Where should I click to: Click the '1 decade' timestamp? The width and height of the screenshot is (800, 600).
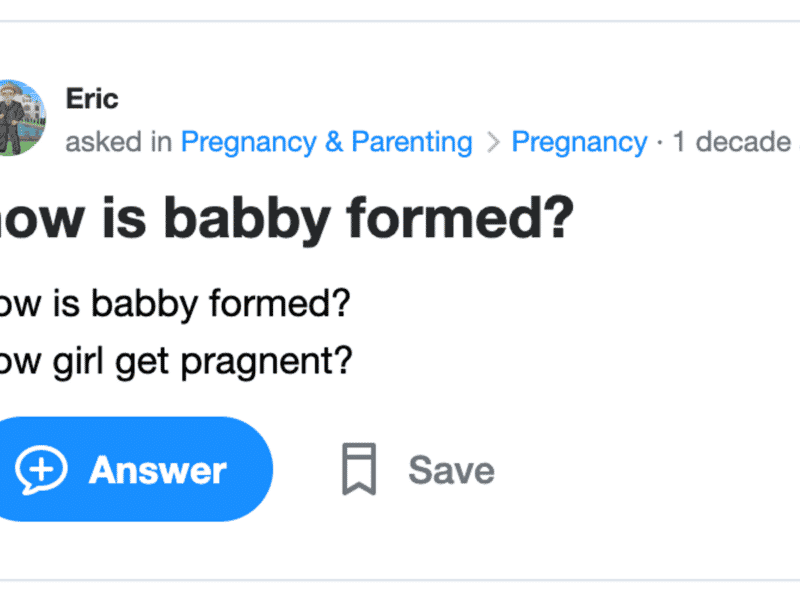[x=732, y=142]
